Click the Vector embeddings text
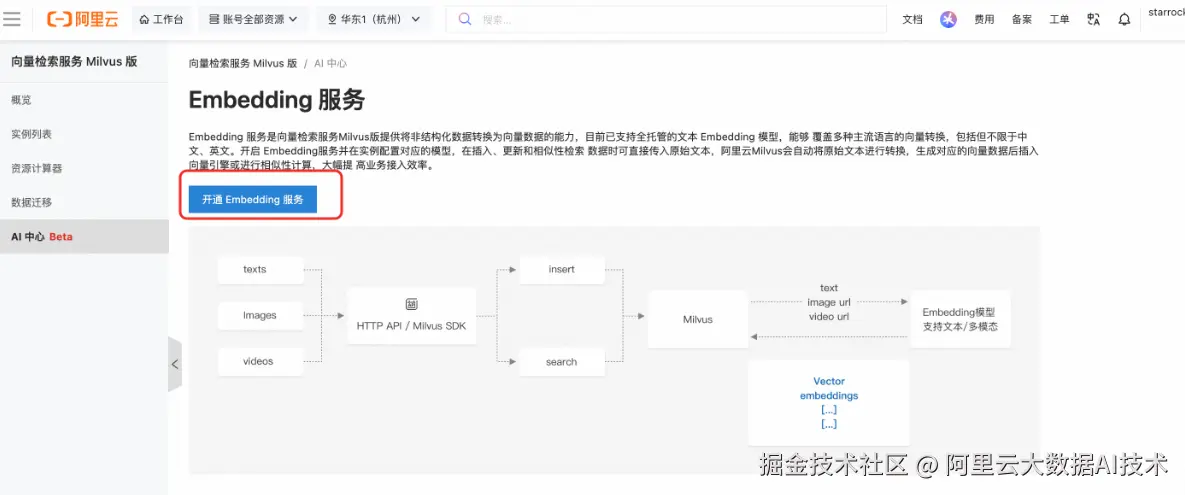Screen dimensions: 1185x495 [829, 388]
